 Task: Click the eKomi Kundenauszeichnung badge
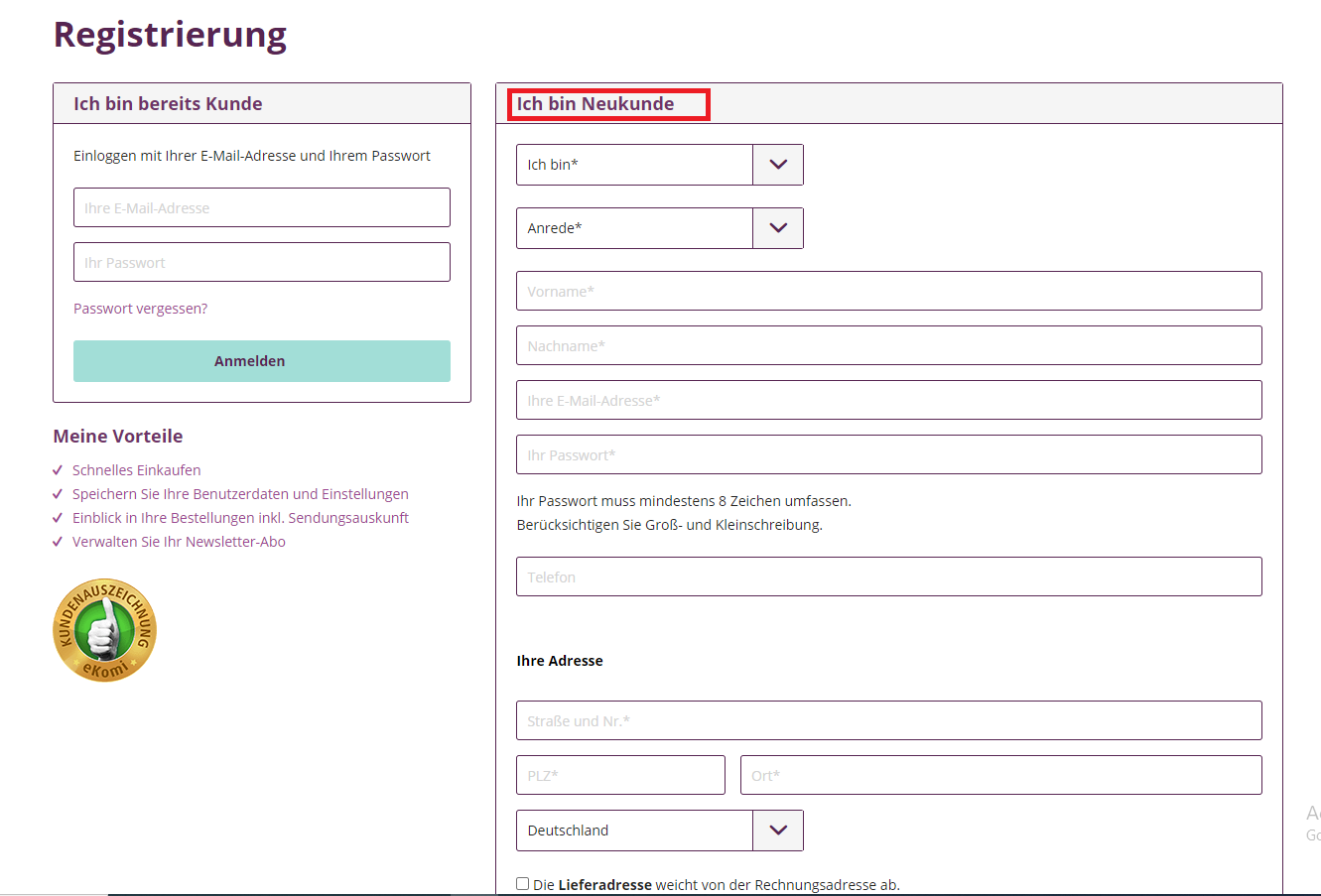pos(104,630)
